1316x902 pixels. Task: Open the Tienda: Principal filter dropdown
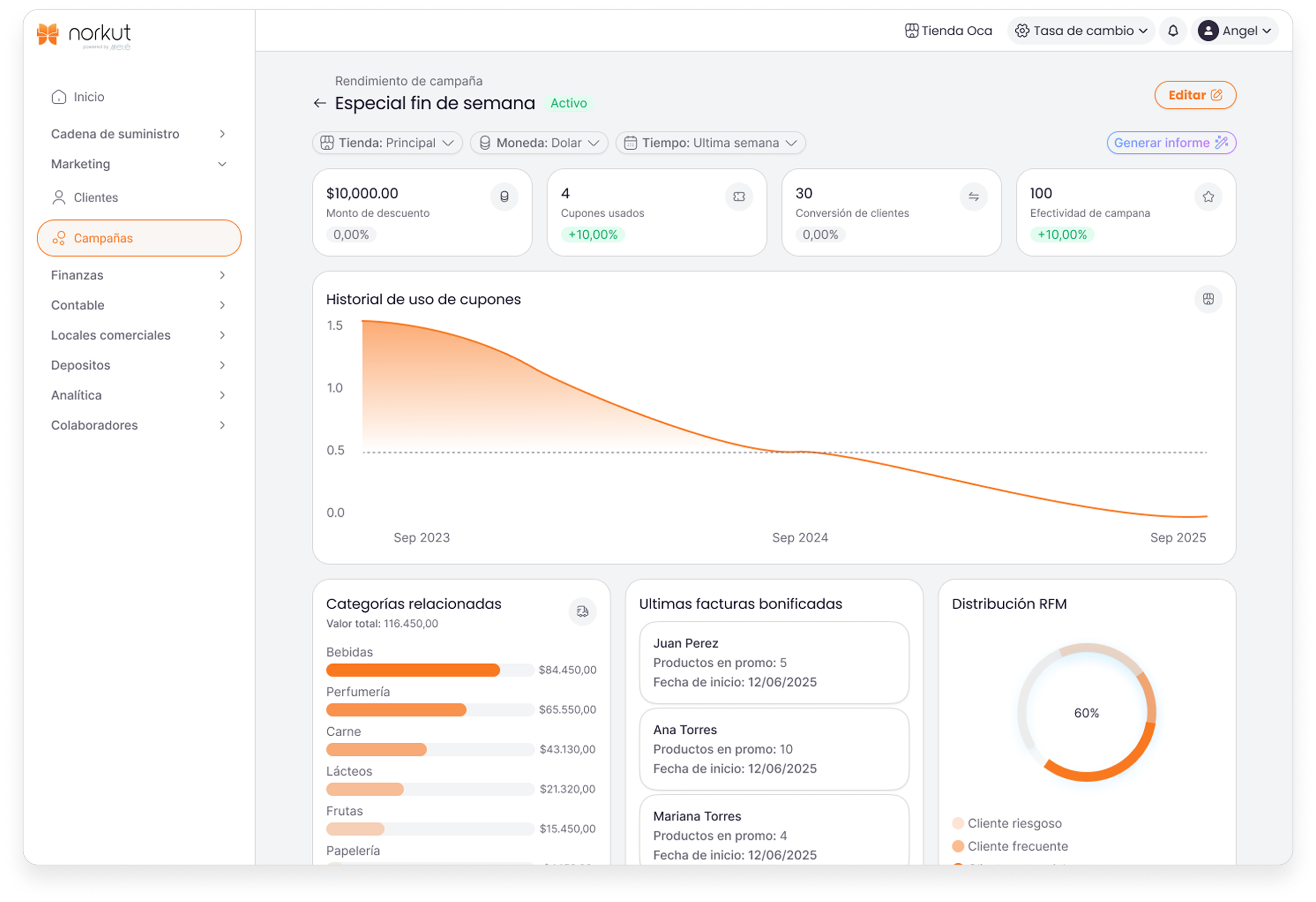tap(387, 143)
